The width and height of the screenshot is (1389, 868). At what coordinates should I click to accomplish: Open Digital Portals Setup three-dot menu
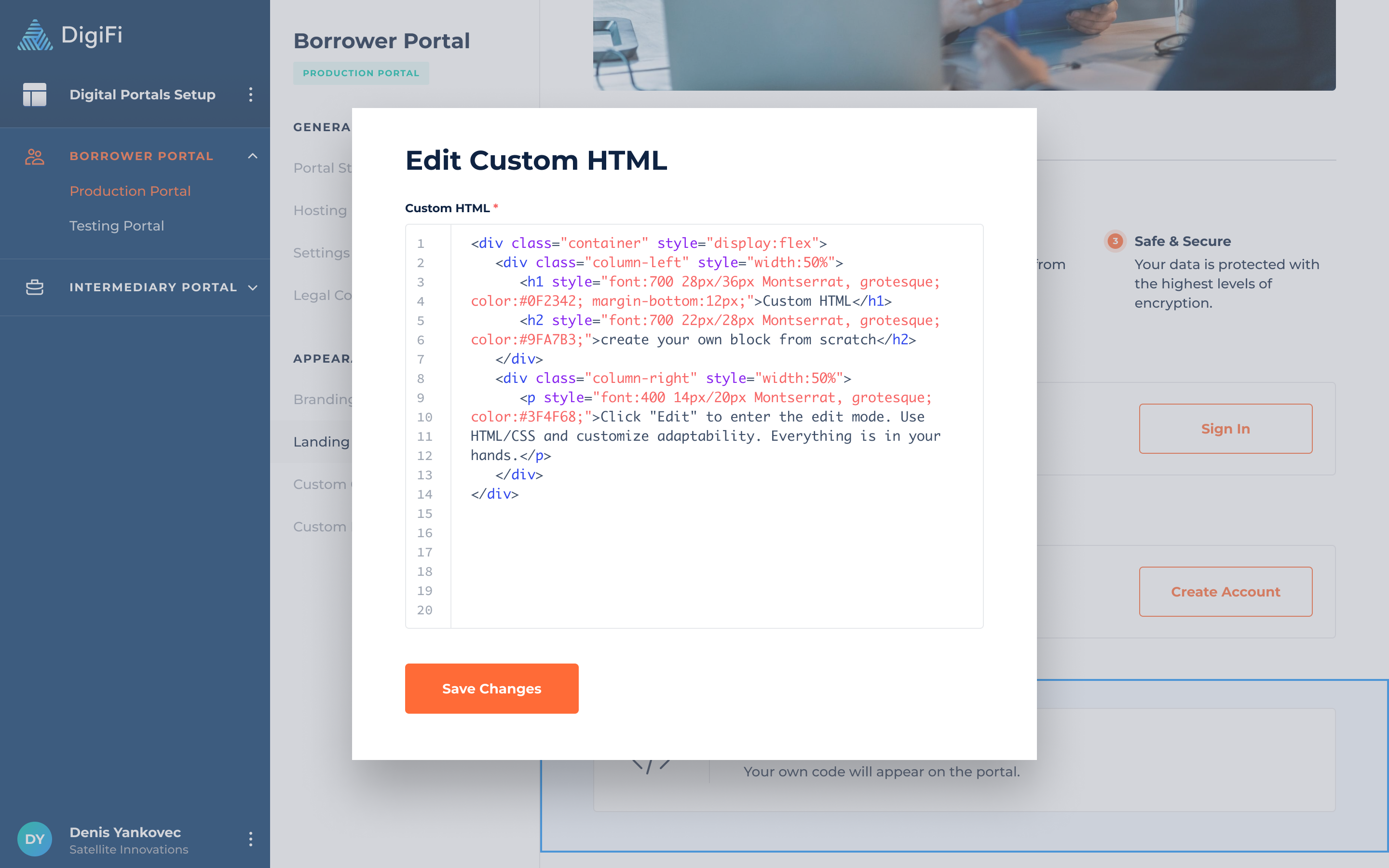click(250, 95)
